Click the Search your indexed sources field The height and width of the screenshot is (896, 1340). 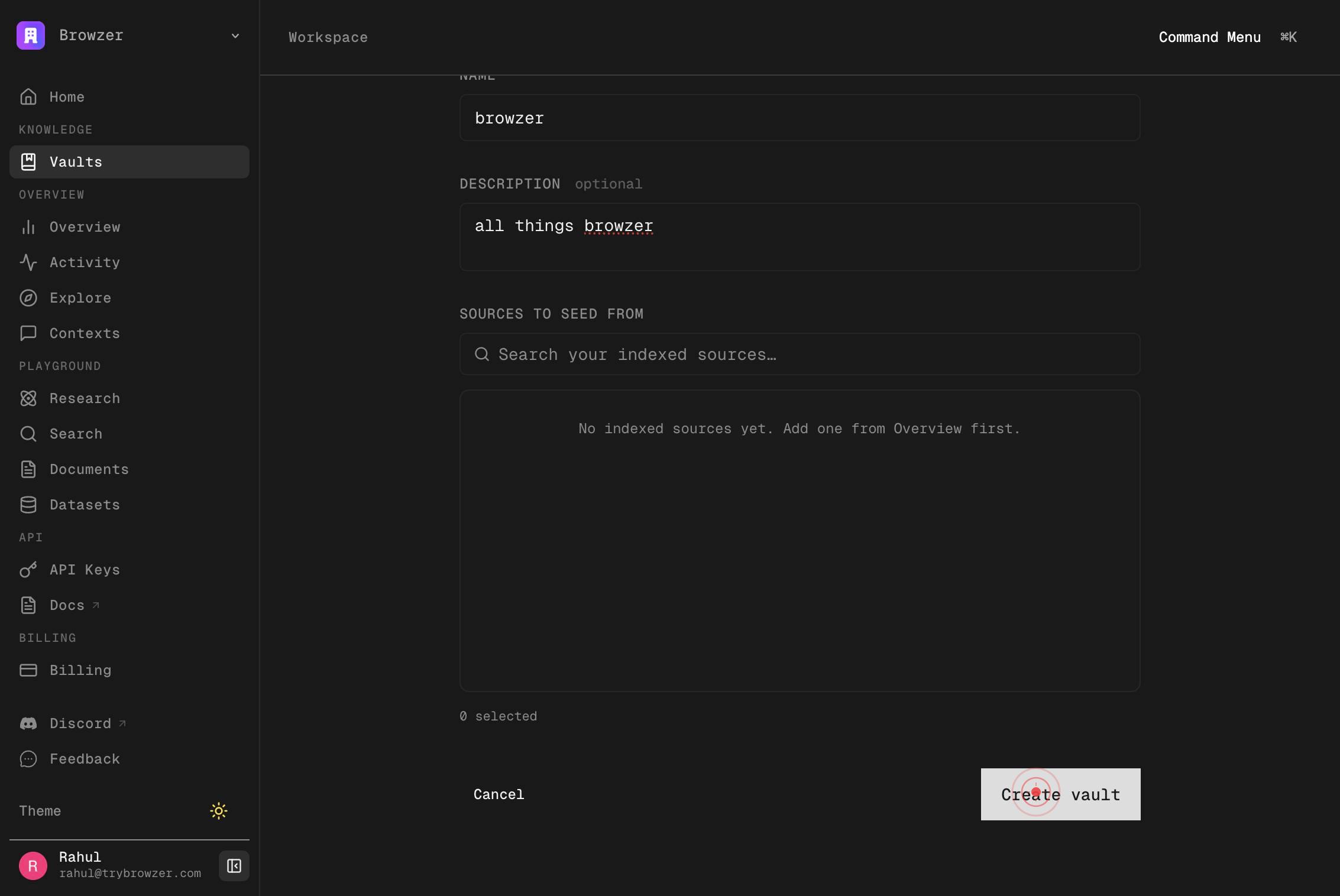(x=800, y=354)
